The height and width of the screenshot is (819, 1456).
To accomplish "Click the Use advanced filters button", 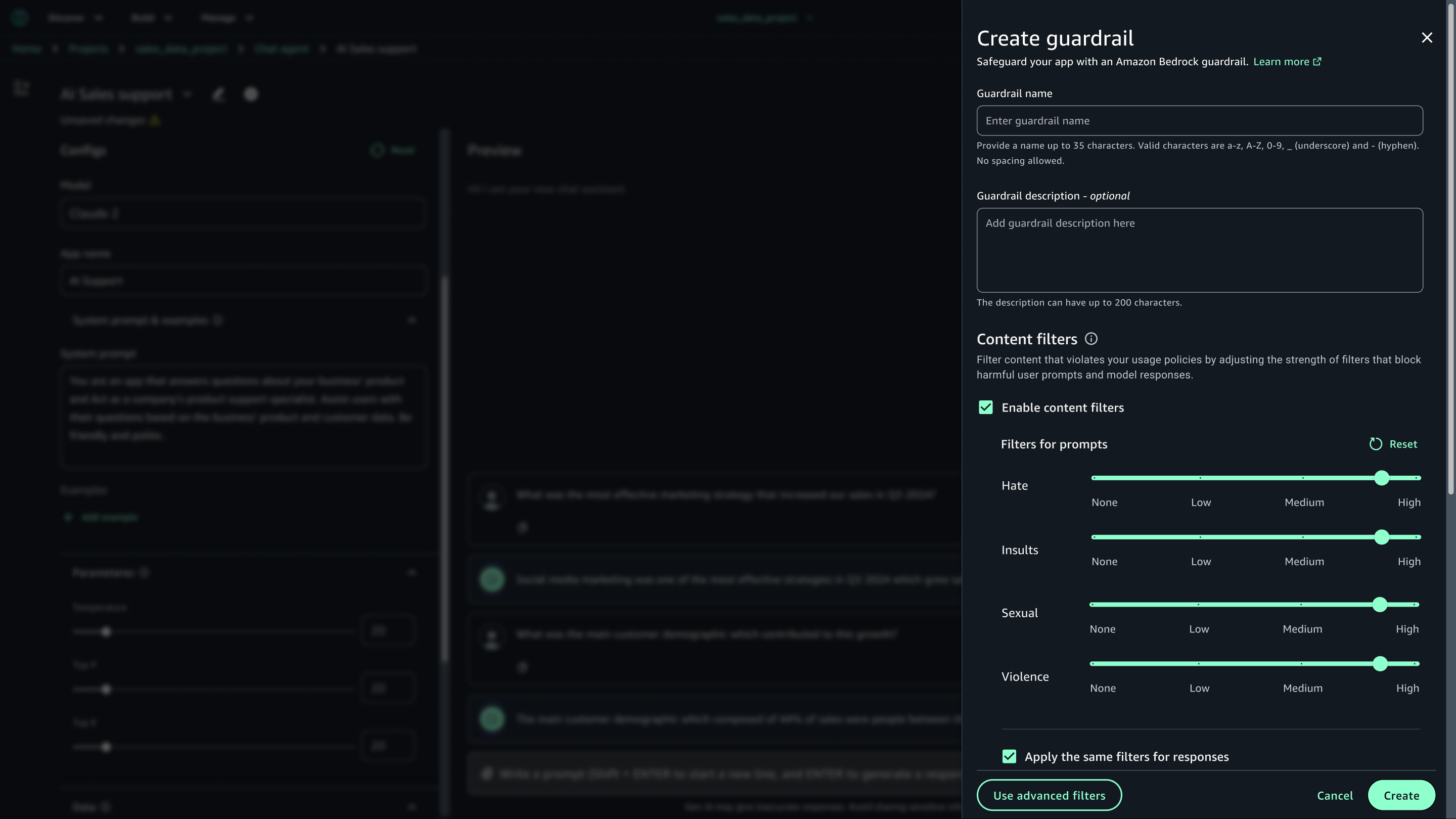I will pyautogui.click(x=1049, y=795).
